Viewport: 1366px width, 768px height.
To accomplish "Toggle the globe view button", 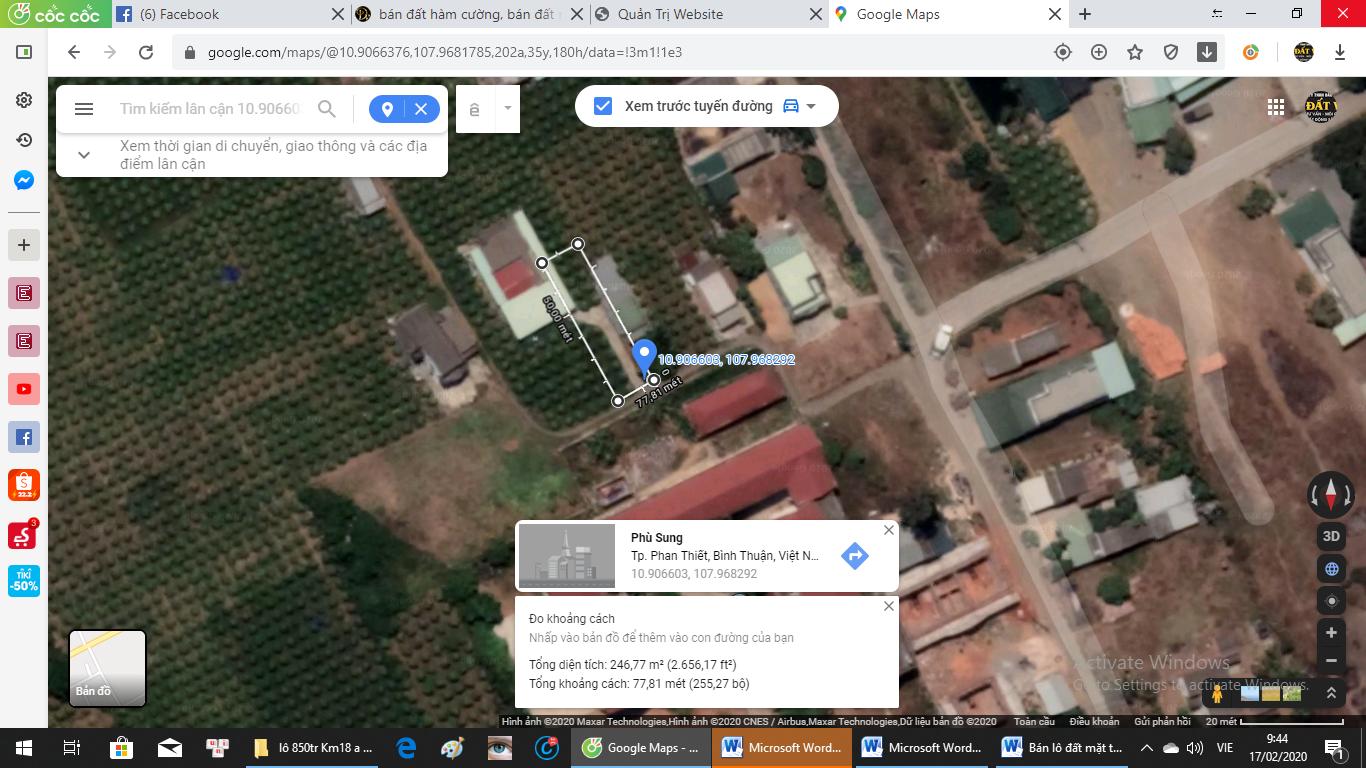I will [x=1331, y=569].
